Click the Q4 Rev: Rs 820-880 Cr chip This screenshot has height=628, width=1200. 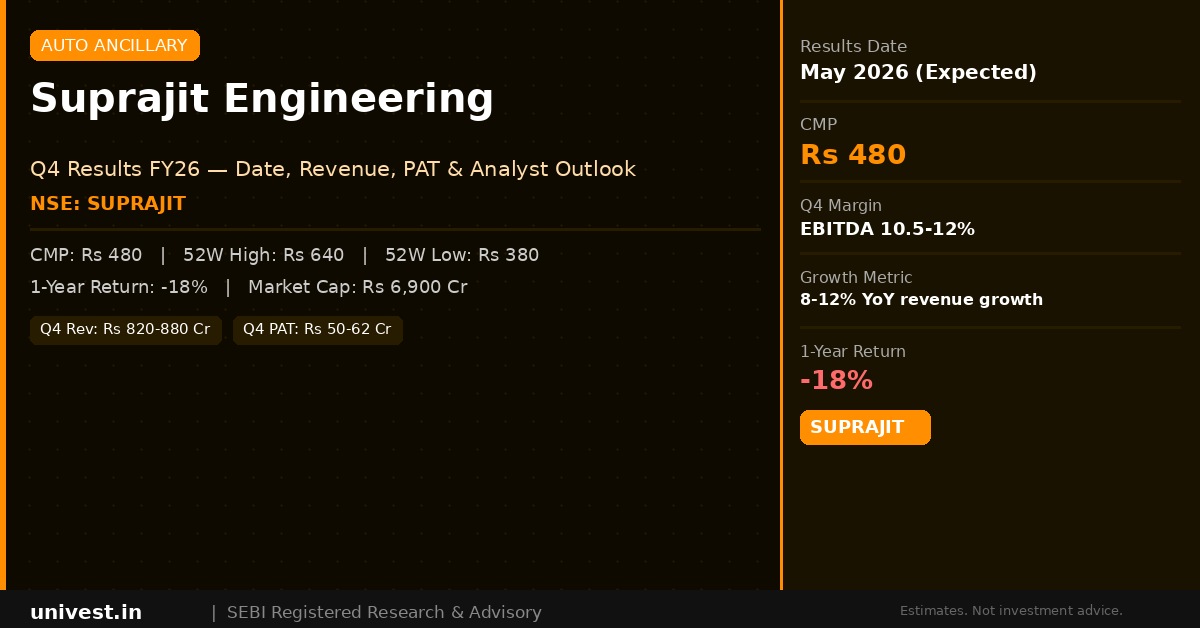point(125,329)
